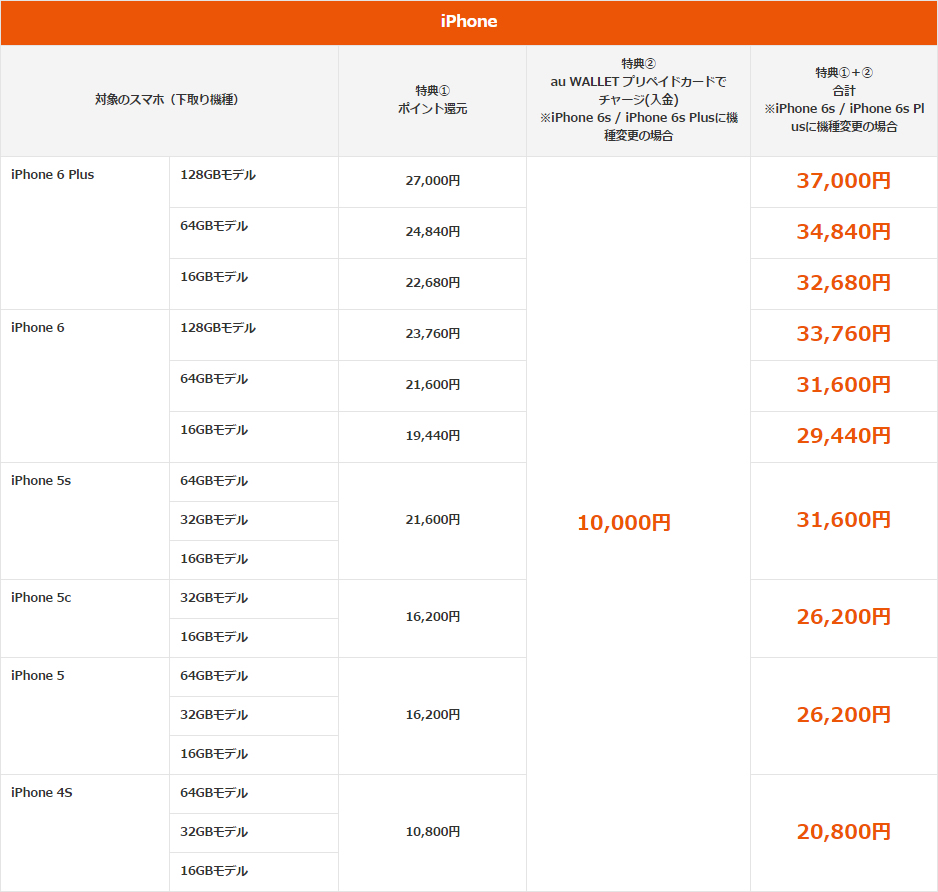Click 16GBモデル in the iPhone 6 group

pos(214,430)
